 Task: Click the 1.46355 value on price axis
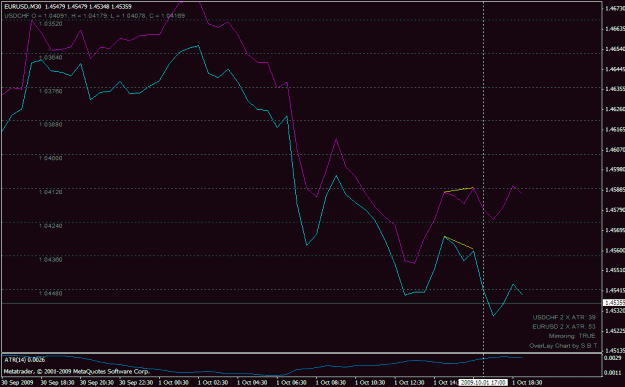pos(615,89)
